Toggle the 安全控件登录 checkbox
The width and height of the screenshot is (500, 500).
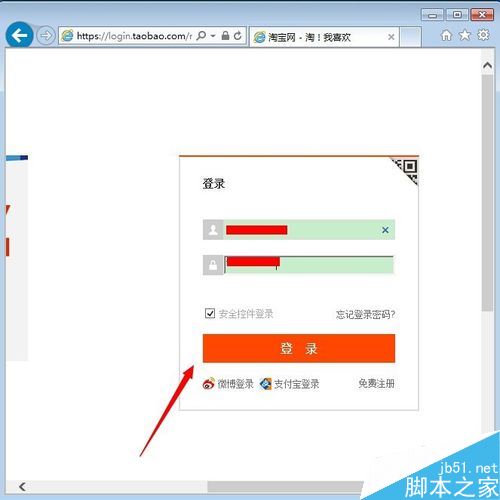[210, 313]
